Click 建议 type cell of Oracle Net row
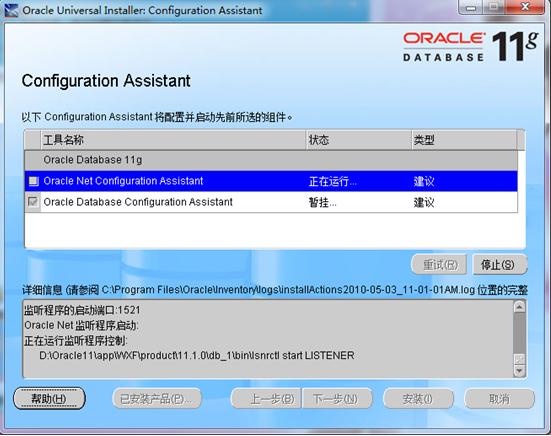The height and width of the screenshot is (436, 551). tap(465, 181)
